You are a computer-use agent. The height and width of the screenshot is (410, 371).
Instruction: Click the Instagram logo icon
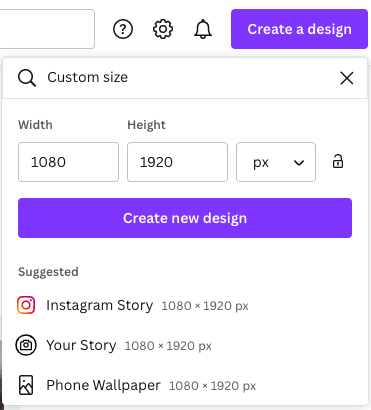[26, 305]
